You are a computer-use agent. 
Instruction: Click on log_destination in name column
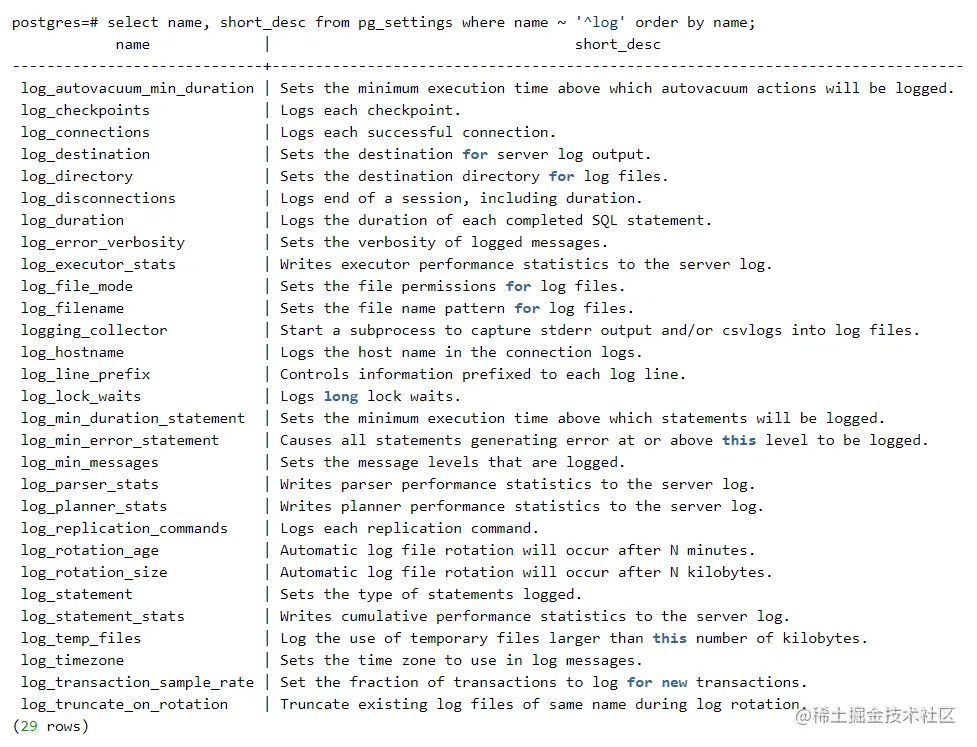click(x=85, y=154)
